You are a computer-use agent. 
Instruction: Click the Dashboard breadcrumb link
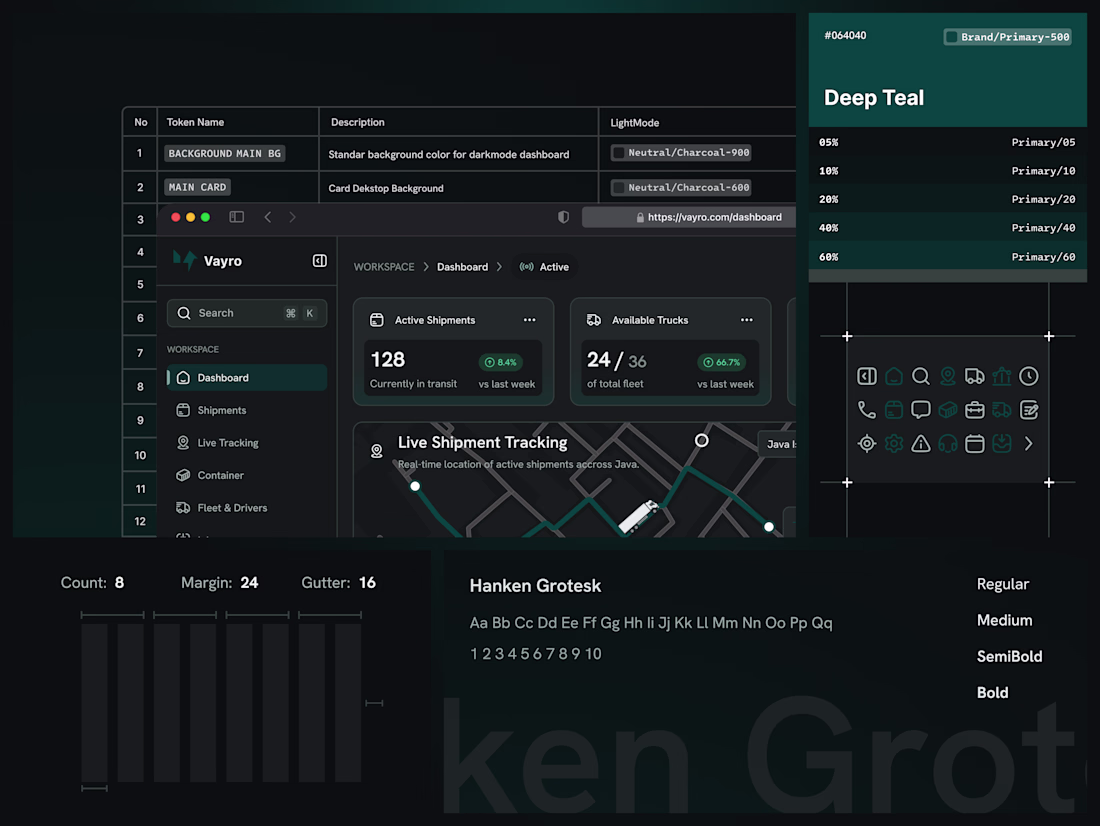click(462, 267)
